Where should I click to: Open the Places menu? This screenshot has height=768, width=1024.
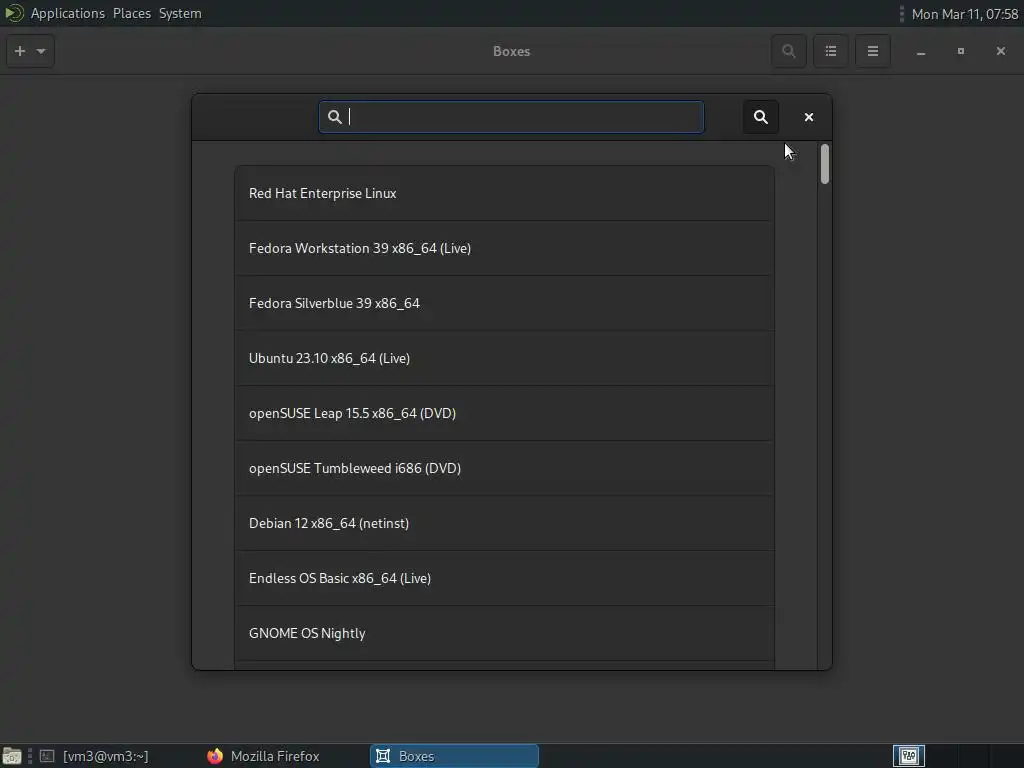point(132,13)
